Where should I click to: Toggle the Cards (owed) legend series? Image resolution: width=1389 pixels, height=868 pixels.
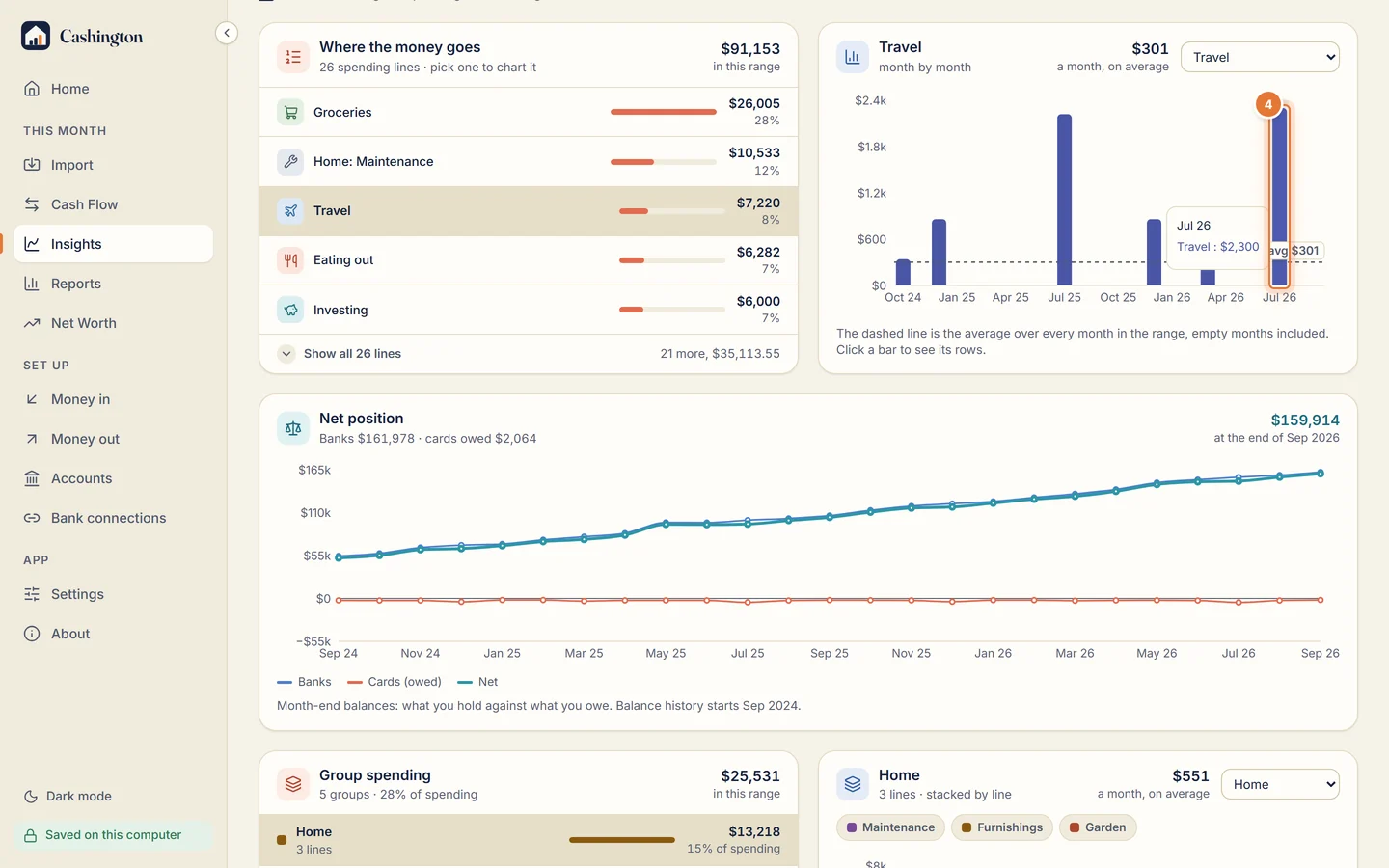coord(395,682)
